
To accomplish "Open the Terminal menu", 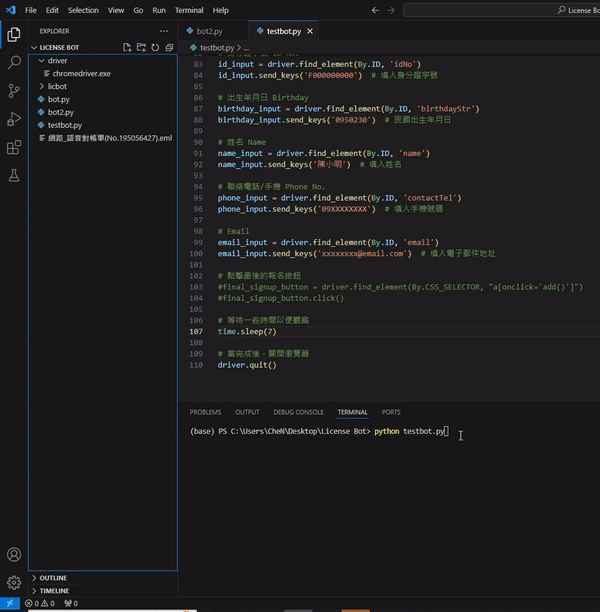I will pos(189,10).
